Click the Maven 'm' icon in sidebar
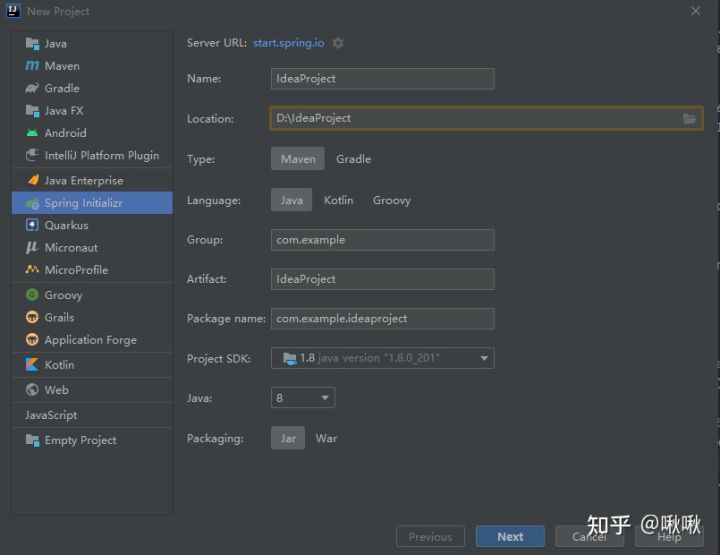720x555 pixels. coord(32,66)
